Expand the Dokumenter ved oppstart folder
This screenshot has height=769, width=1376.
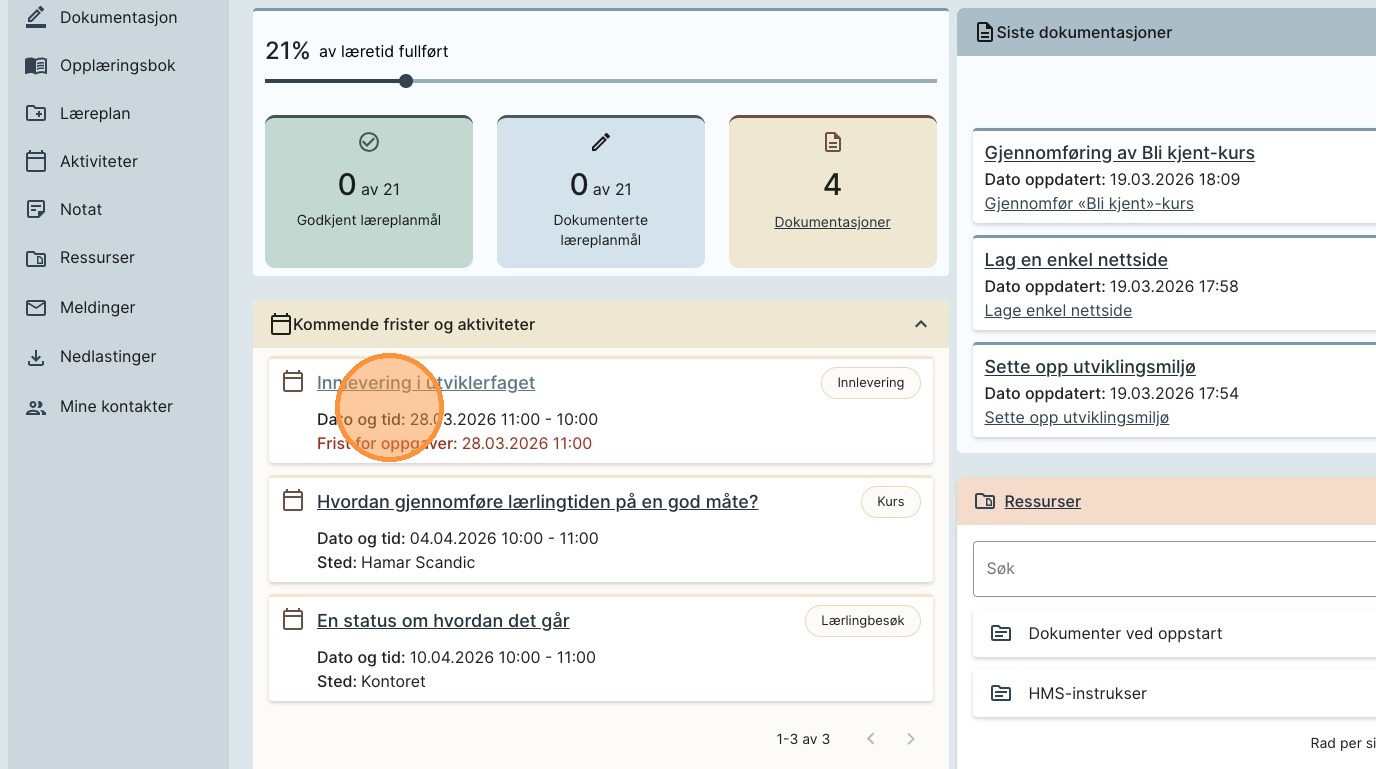pyautogui.click(x=1125, y=634)
